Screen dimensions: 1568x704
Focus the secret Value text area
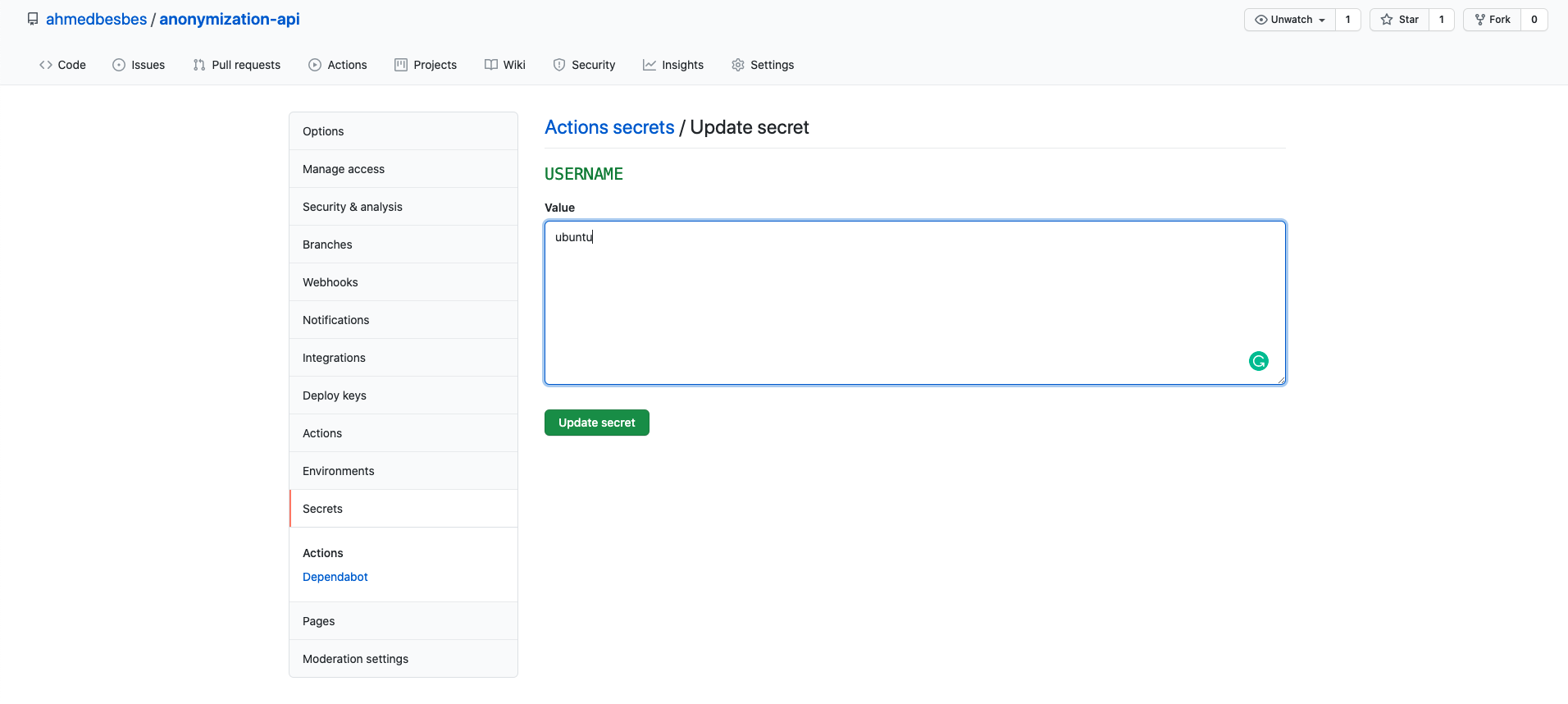click(915, 303)
